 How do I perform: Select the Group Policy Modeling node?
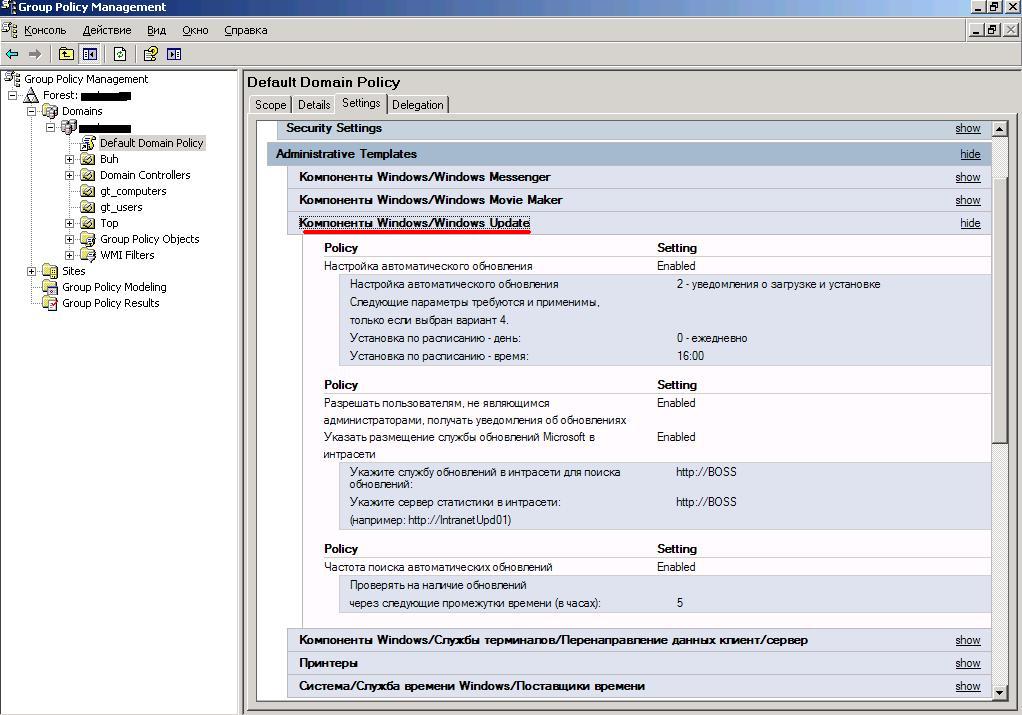[114, 287]
